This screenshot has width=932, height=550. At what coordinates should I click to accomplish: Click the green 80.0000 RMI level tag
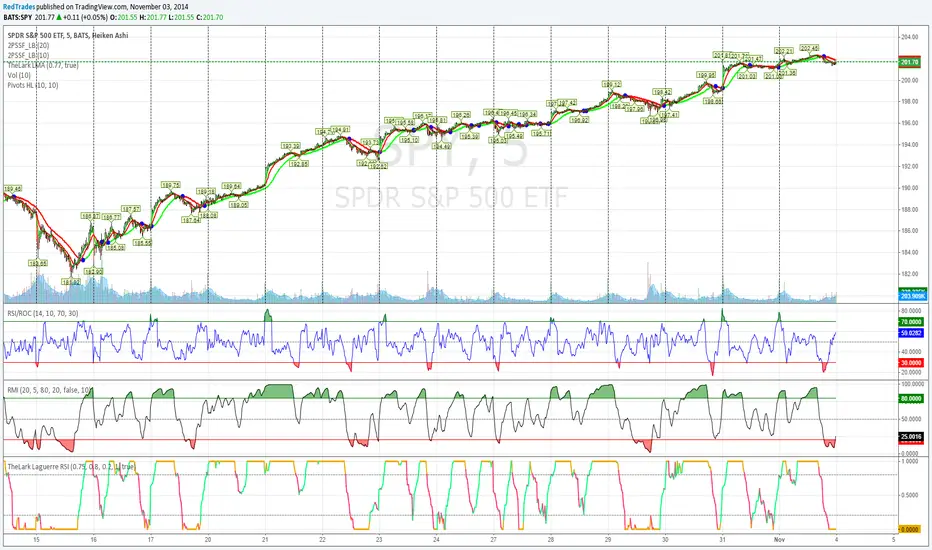click(x=911, y=398)
